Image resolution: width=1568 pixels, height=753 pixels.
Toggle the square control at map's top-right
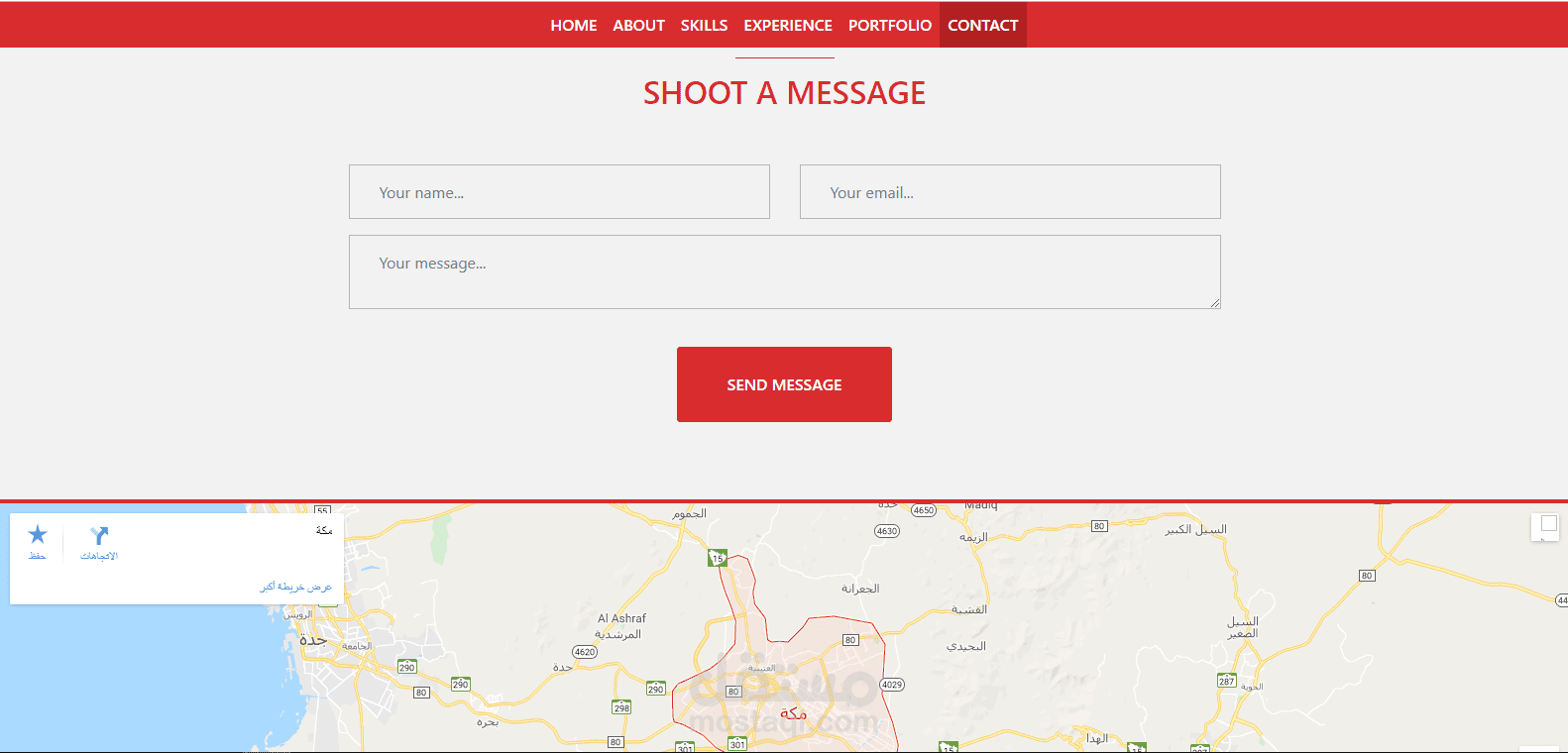tap(1548, 524)
